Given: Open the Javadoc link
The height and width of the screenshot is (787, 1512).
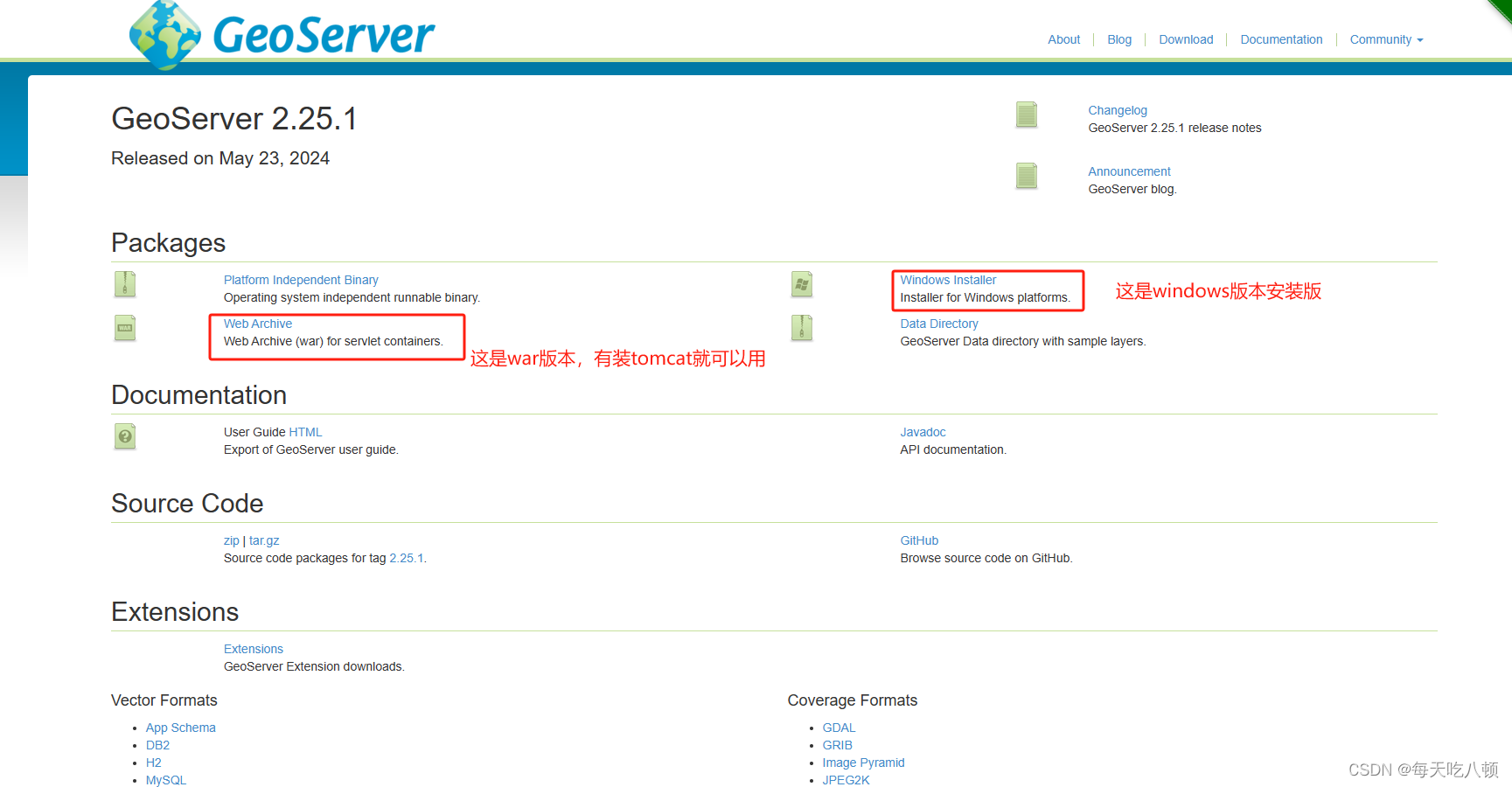Looking at the screenshot, I should tap(923, 432).
